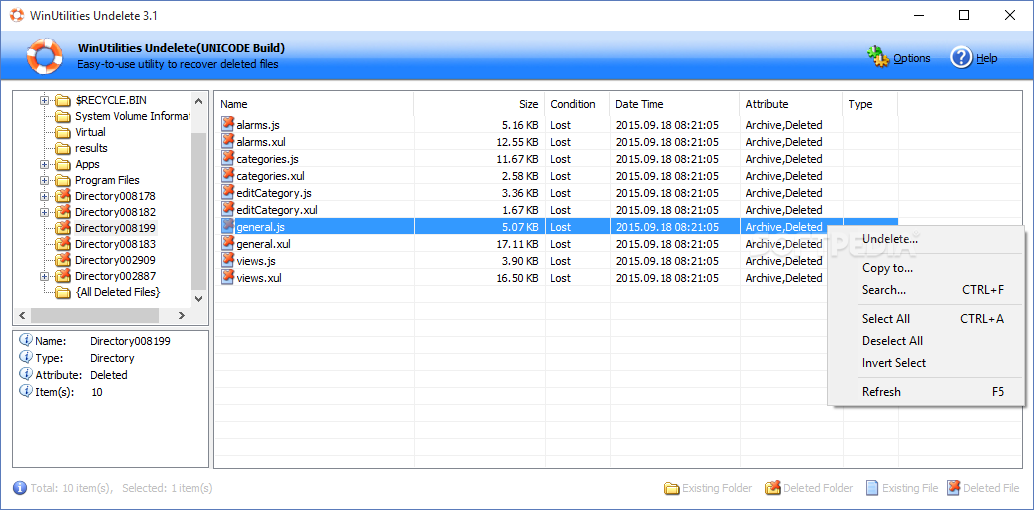
Task: Select Directory008199 in folder tree
Action: (115, 228)
